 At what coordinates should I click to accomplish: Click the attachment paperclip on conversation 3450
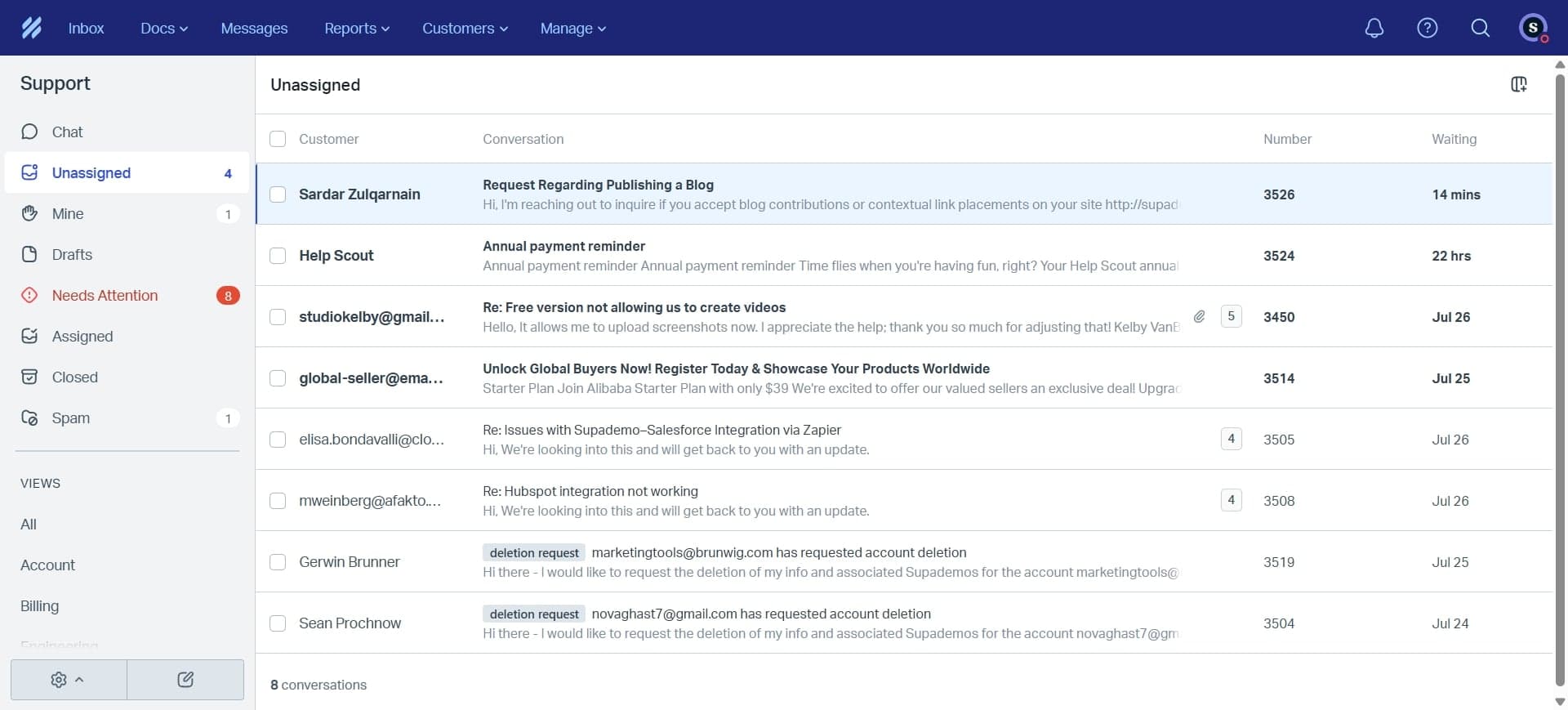point(1199,316)
